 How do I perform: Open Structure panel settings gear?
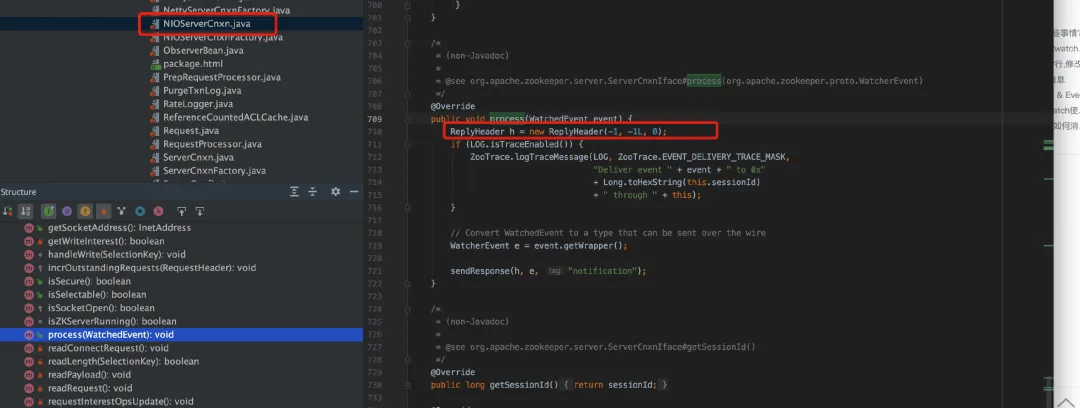pyautogui.click(x=335, y=192)
